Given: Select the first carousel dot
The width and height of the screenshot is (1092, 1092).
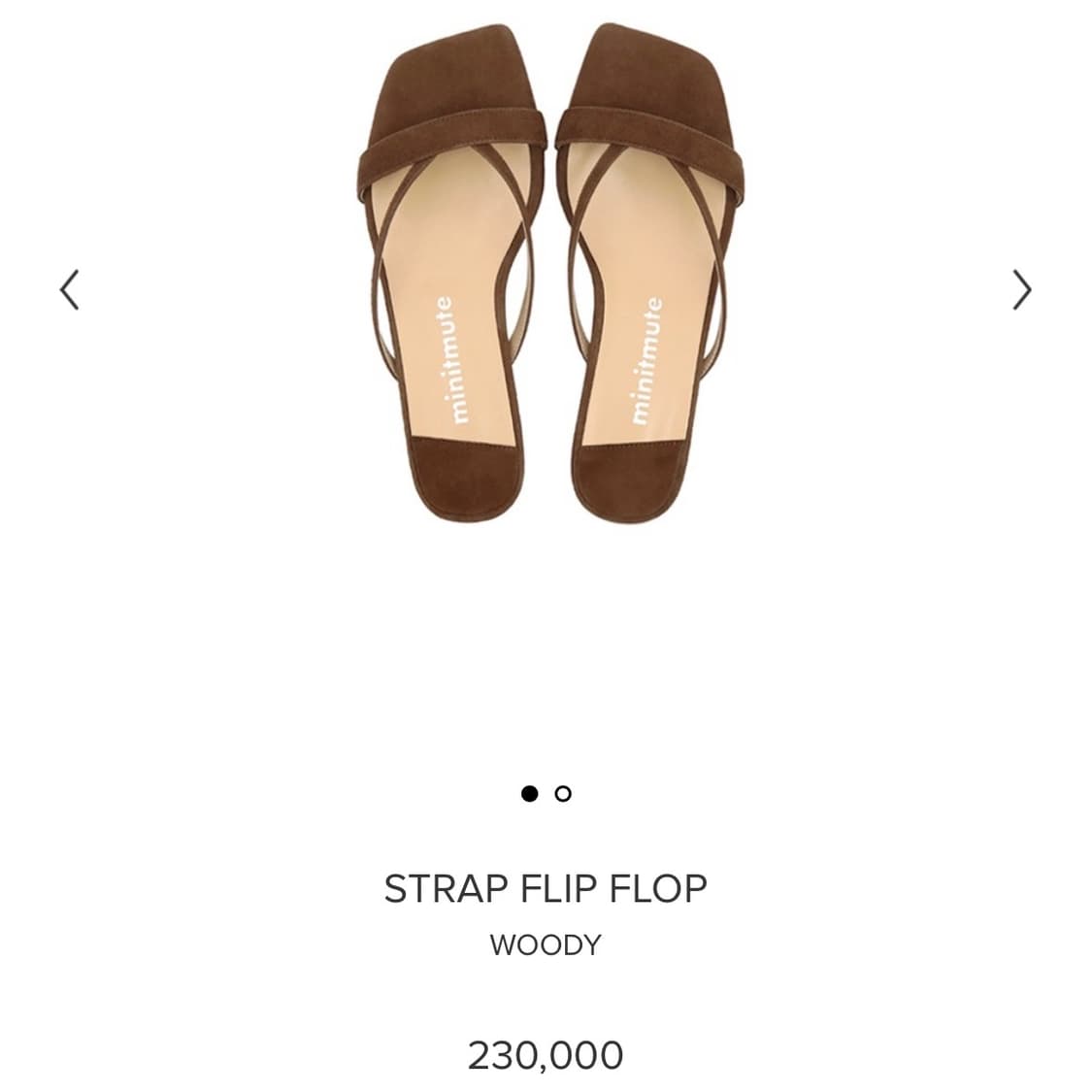Looking at the screenshot, I should 529,793.
